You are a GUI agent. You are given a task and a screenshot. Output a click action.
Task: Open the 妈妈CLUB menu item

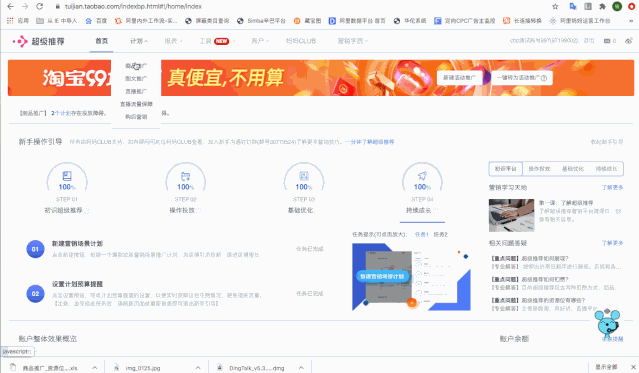301,41
